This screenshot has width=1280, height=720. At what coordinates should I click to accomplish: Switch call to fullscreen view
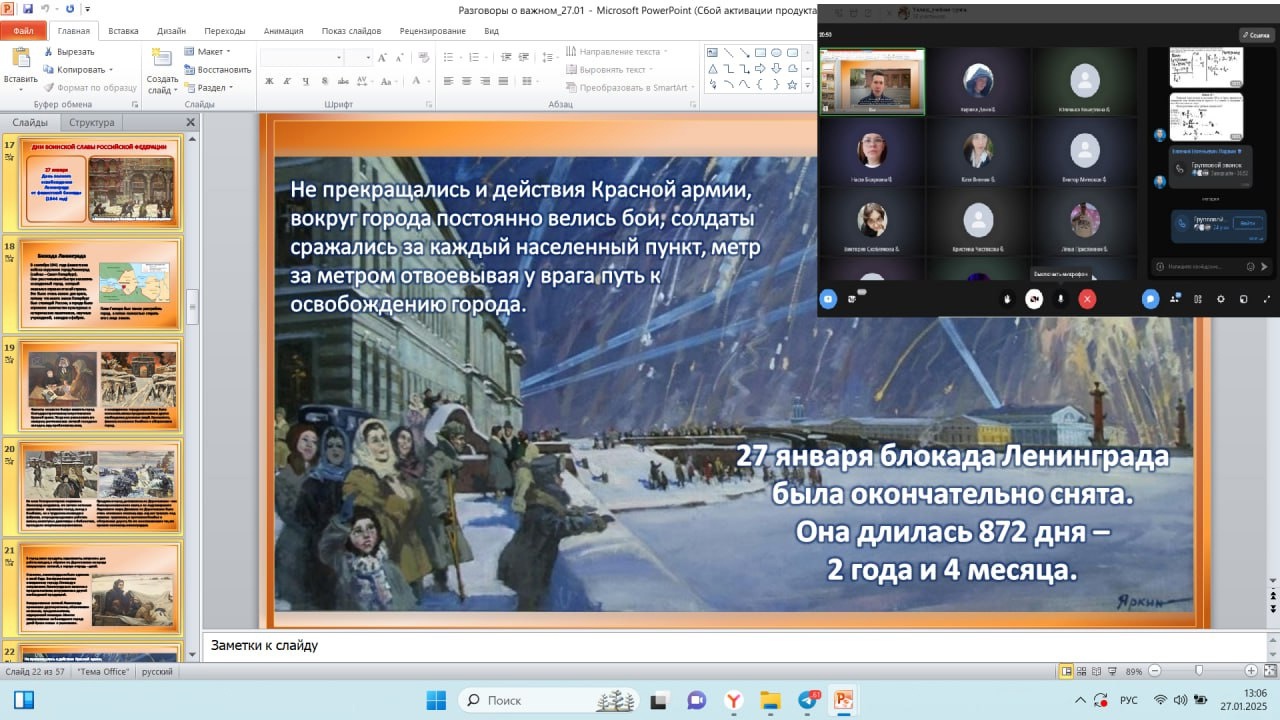tap(1268, 298)
